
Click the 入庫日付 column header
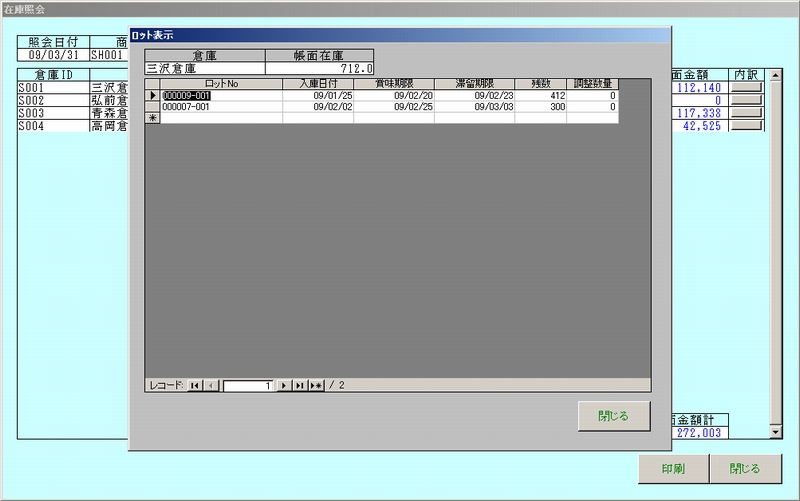coord(317,84)
